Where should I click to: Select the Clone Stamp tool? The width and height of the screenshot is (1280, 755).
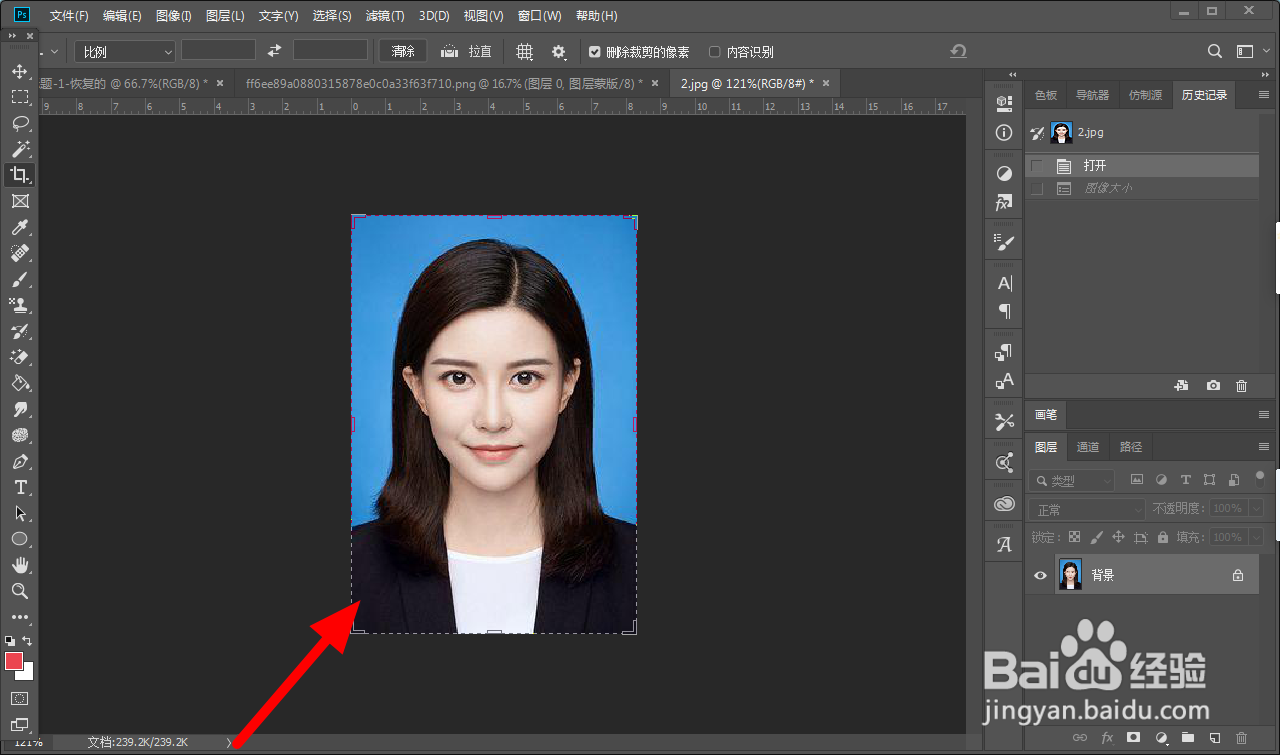[19, 305]
